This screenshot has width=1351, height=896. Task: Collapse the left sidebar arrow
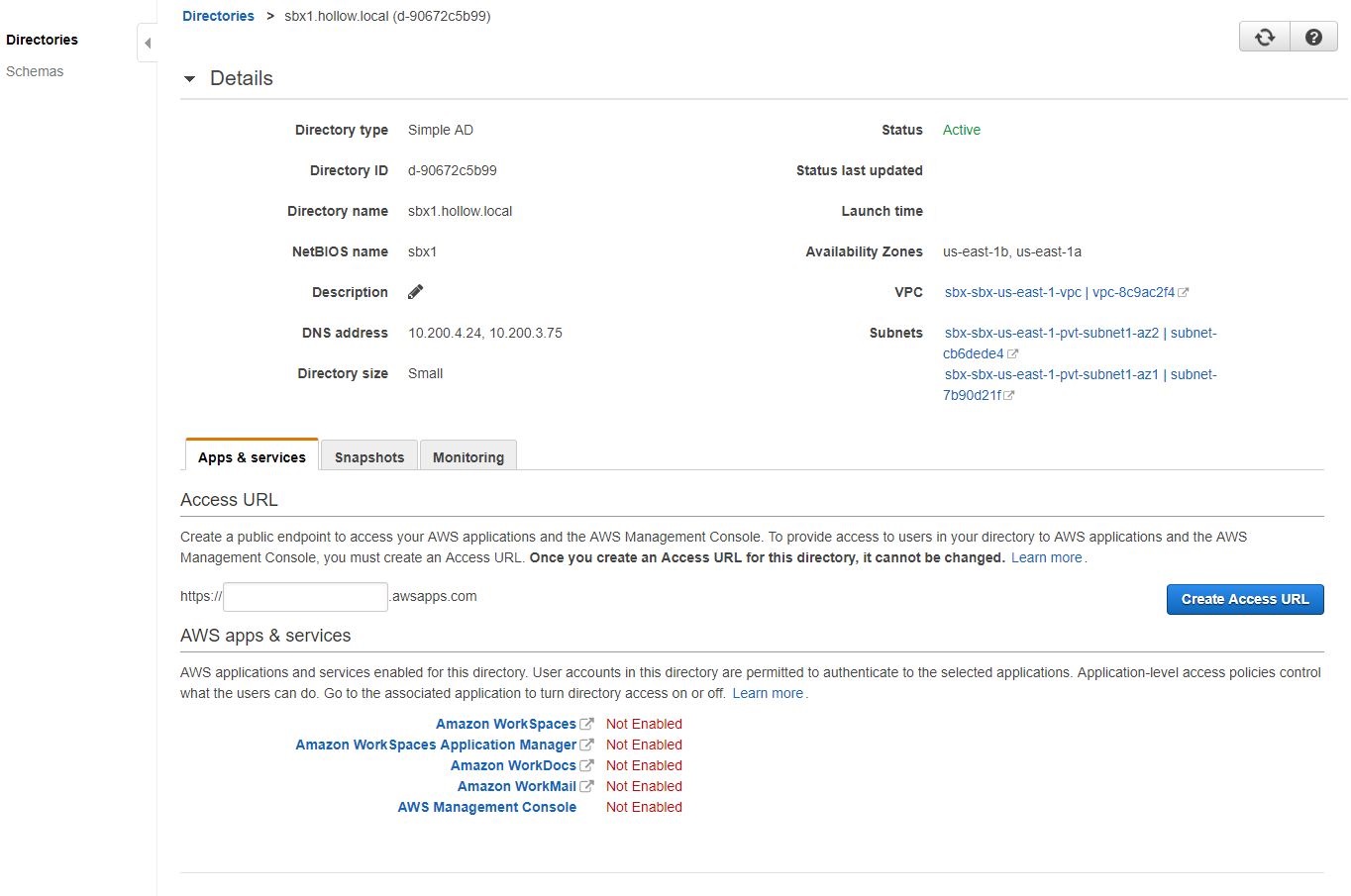click(x=148, y=44)
